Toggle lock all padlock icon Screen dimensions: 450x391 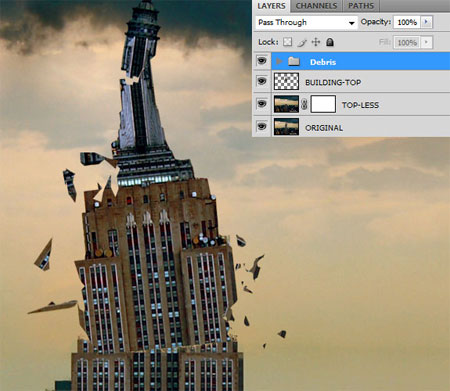(330, 42)
